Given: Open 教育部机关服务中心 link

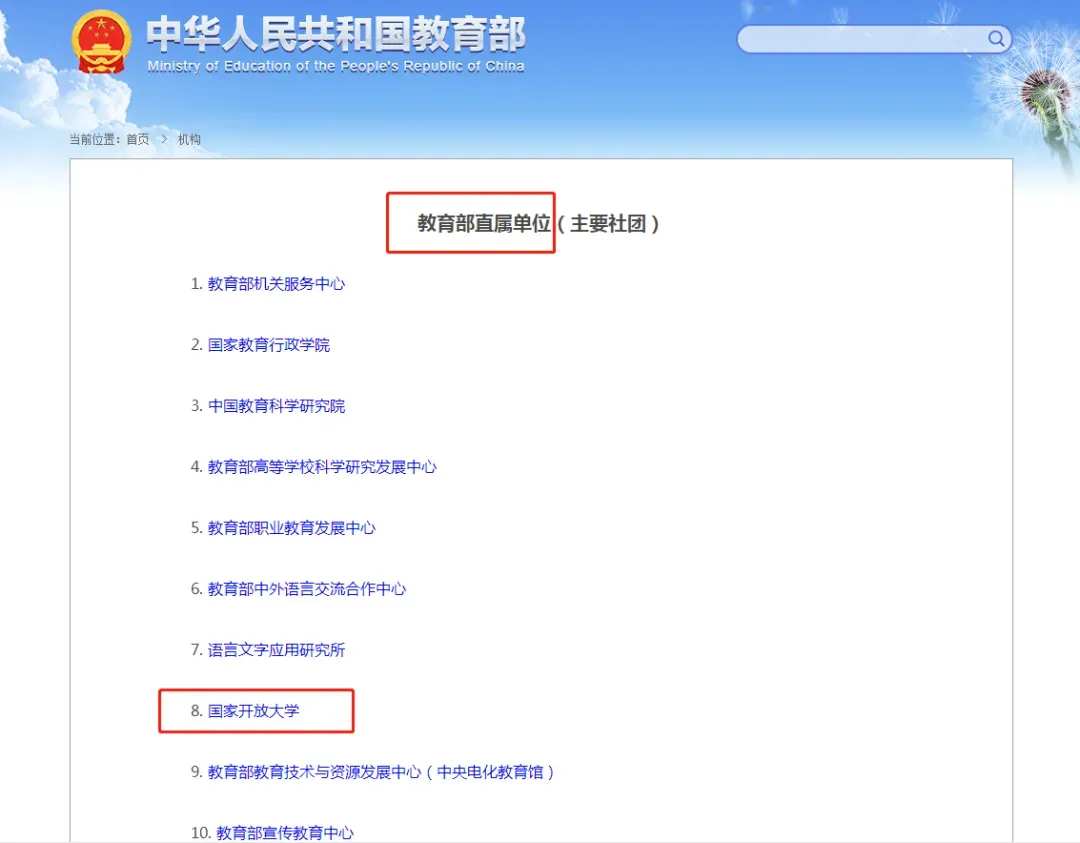Looking at the screenshot, I should pyautogui.click(x=276, y=284).
